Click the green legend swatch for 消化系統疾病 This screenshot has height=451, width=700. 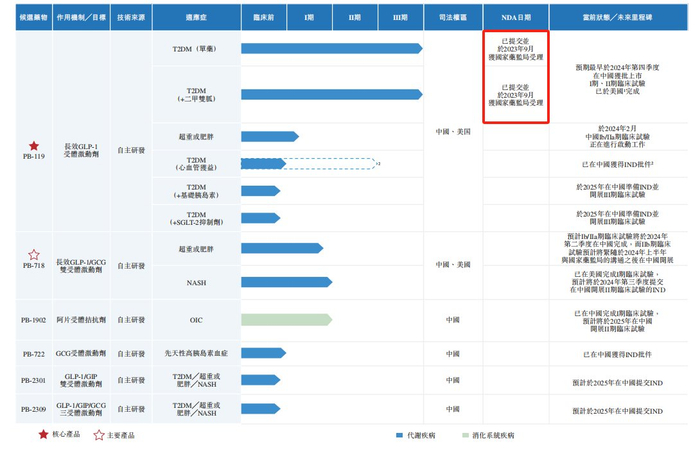(x=466, y=435)
